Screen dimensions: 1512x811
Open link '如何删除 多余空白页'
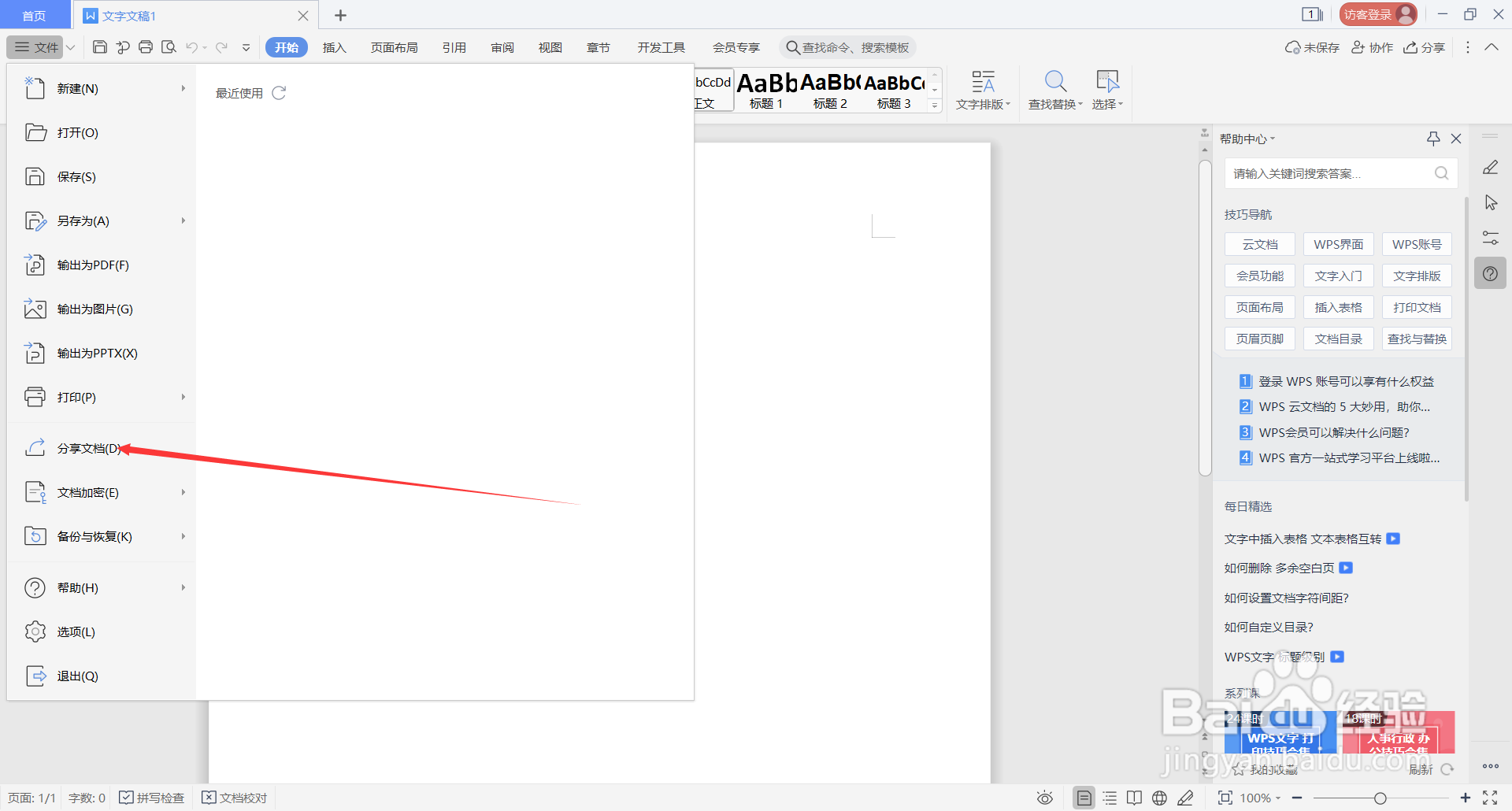coord(1279,568)
